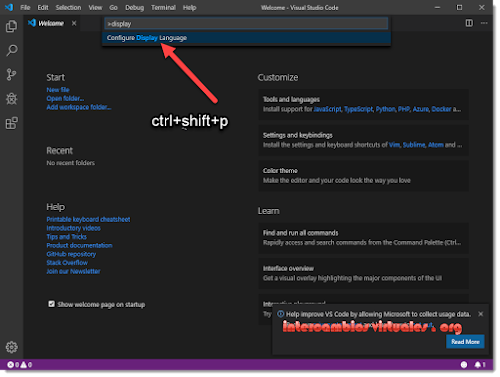
Task: Open the Debug view bug icon
Action: (11, 99)
